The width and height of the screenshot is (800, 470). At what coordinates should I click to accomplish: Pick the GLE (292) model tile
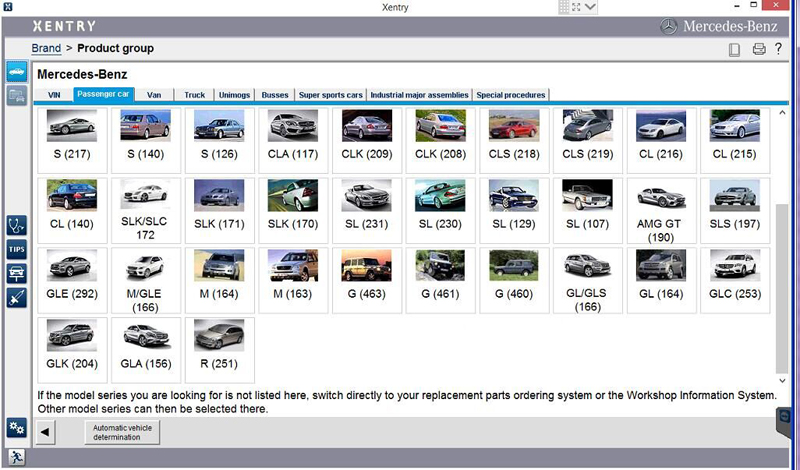(72, 280)
